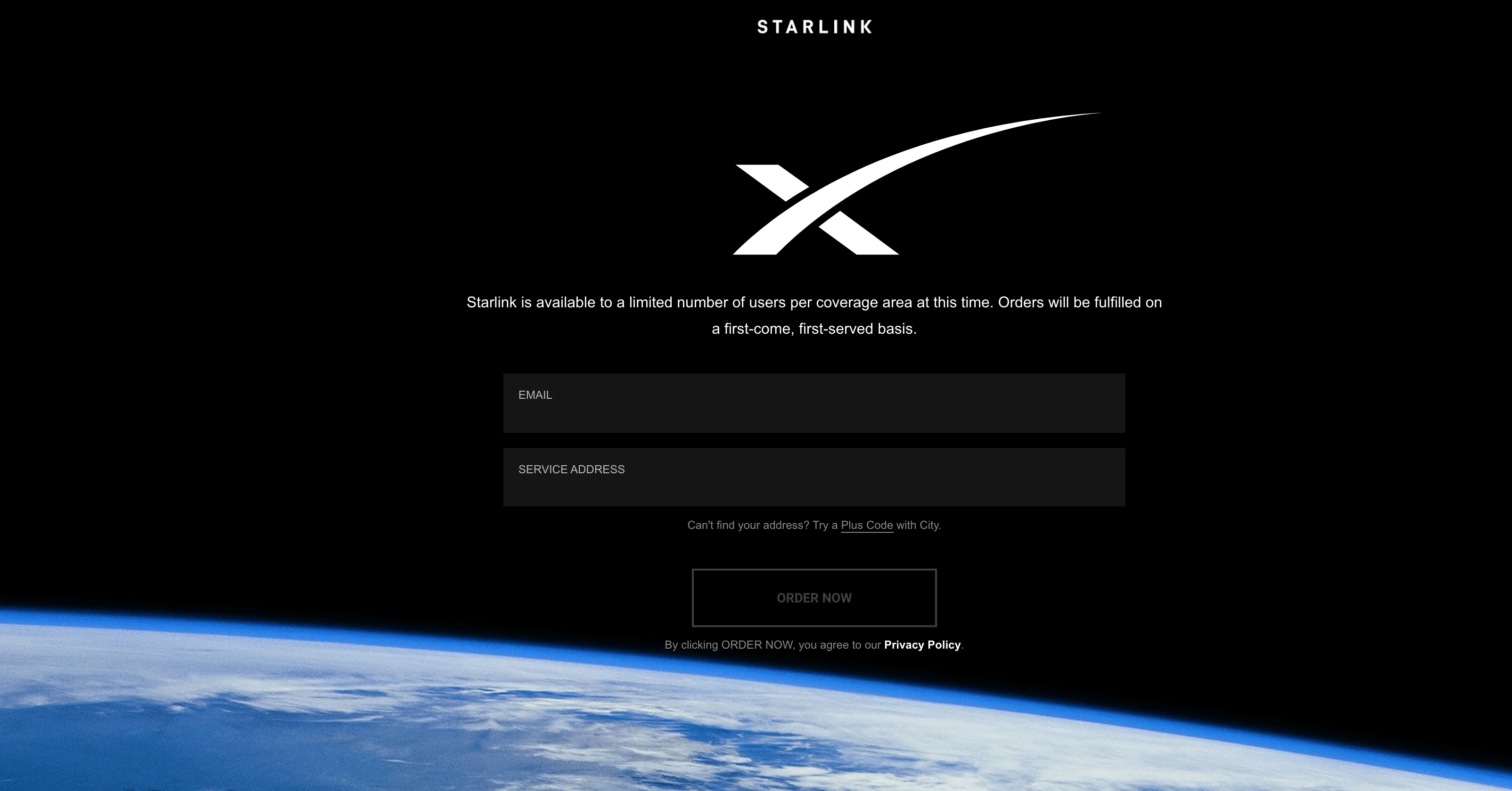Open the Plus Code link
This screenshot has height=791, width=1512.
coord(866,526)
